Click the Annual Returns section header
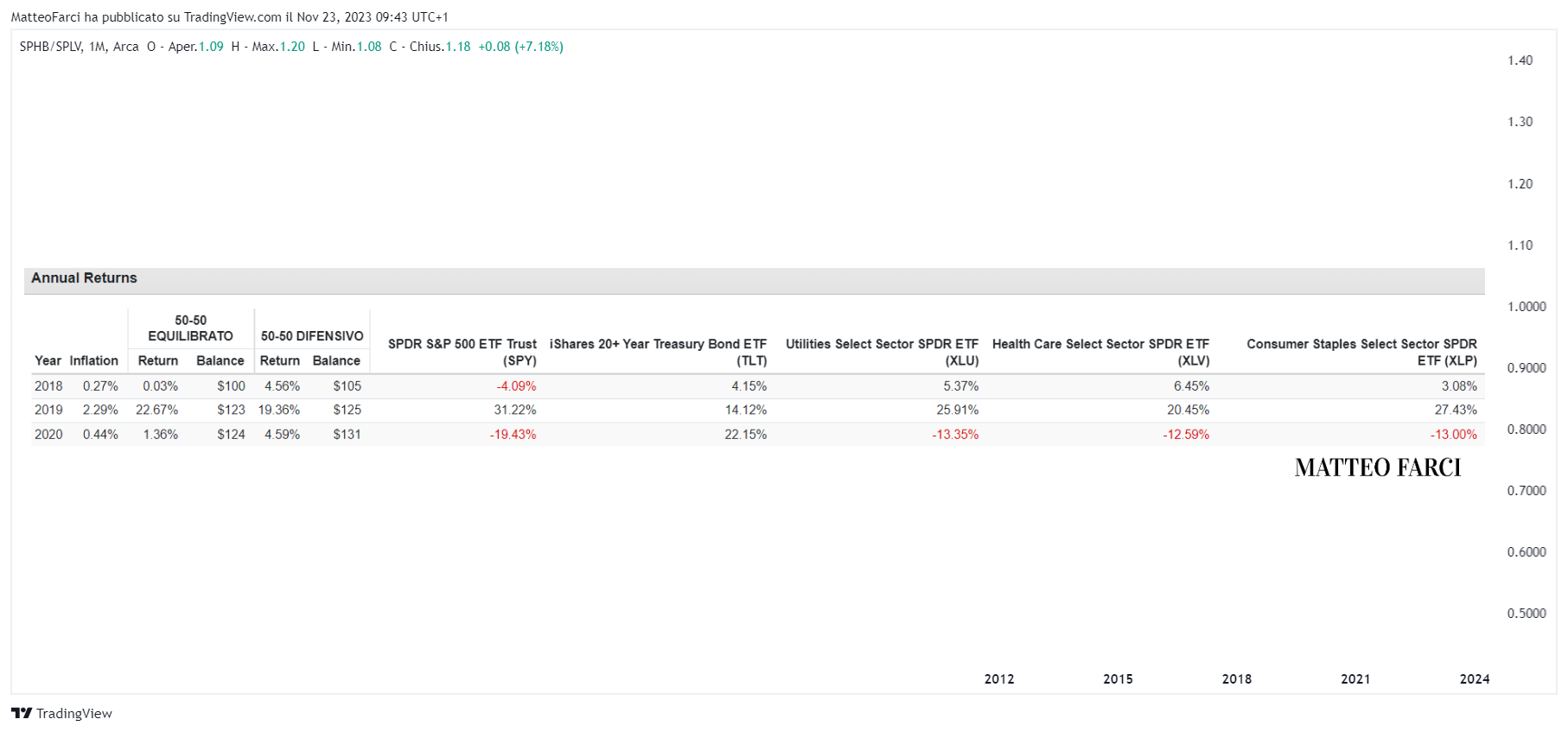The height and width of the screenshot is (732, 1568). coord(84,278)
